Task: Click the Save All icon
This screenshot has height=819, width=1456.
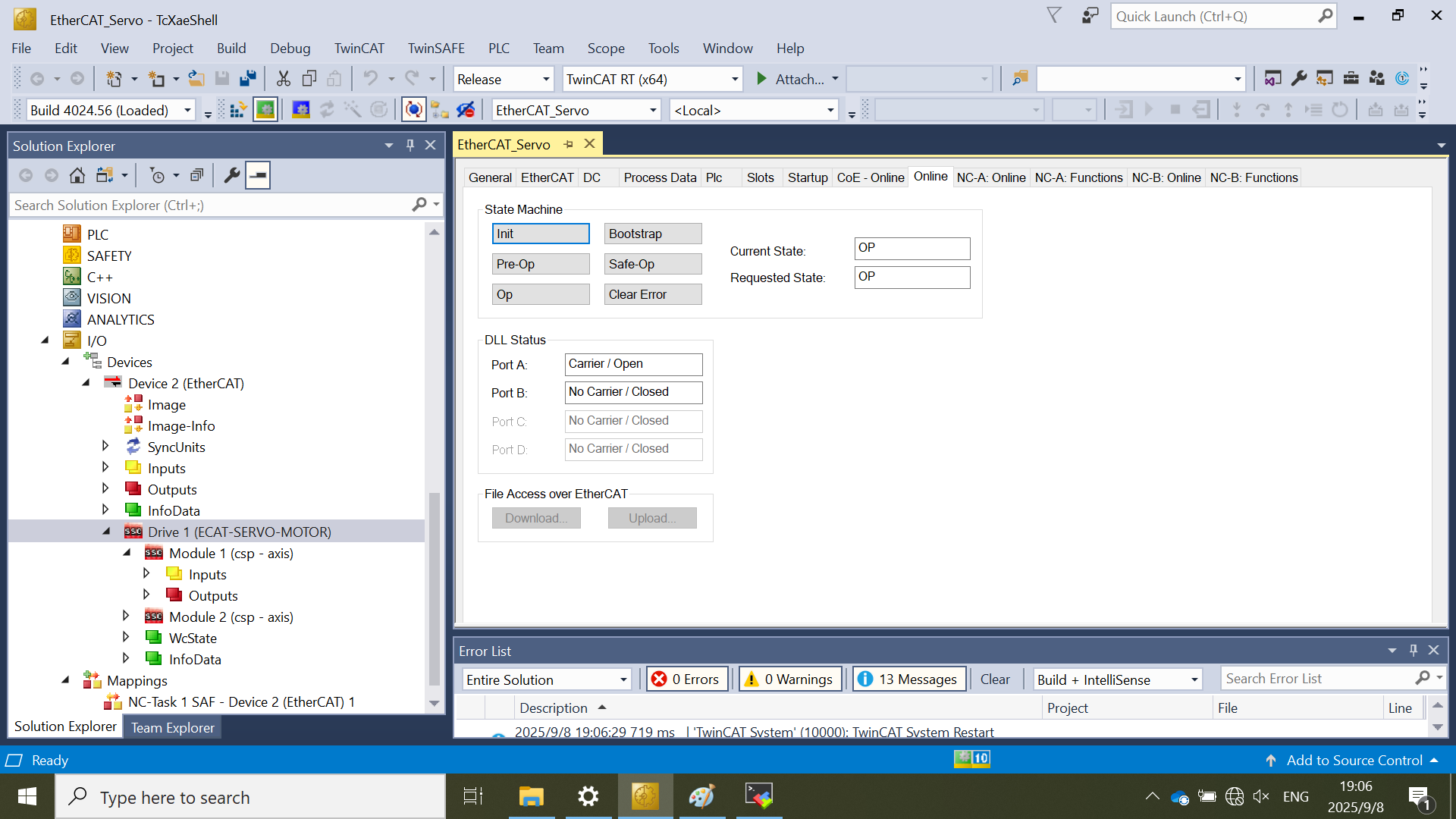Action: [x=248, y=79]
